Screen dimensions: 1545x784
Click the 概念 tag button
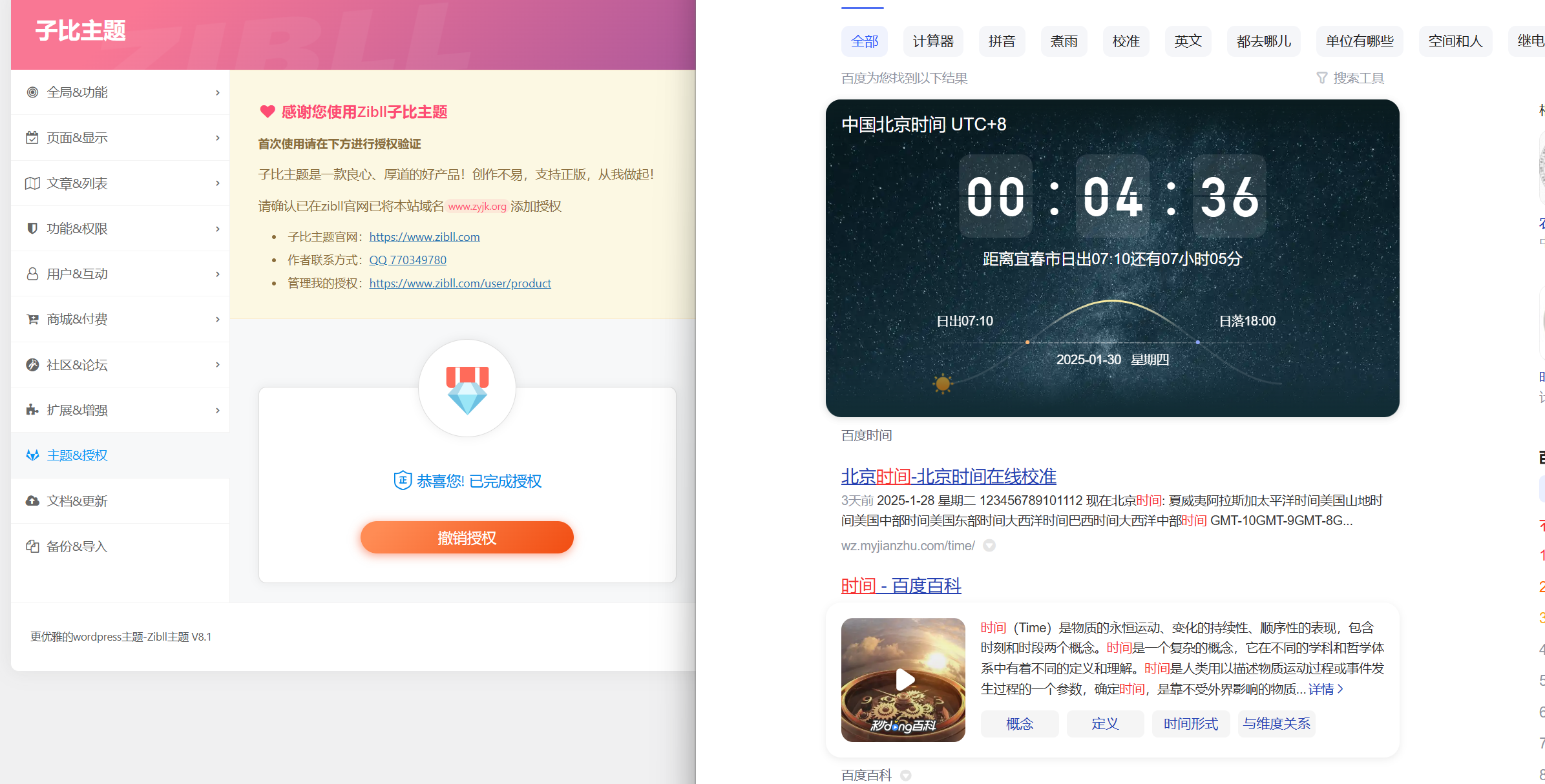point(1020,724)
